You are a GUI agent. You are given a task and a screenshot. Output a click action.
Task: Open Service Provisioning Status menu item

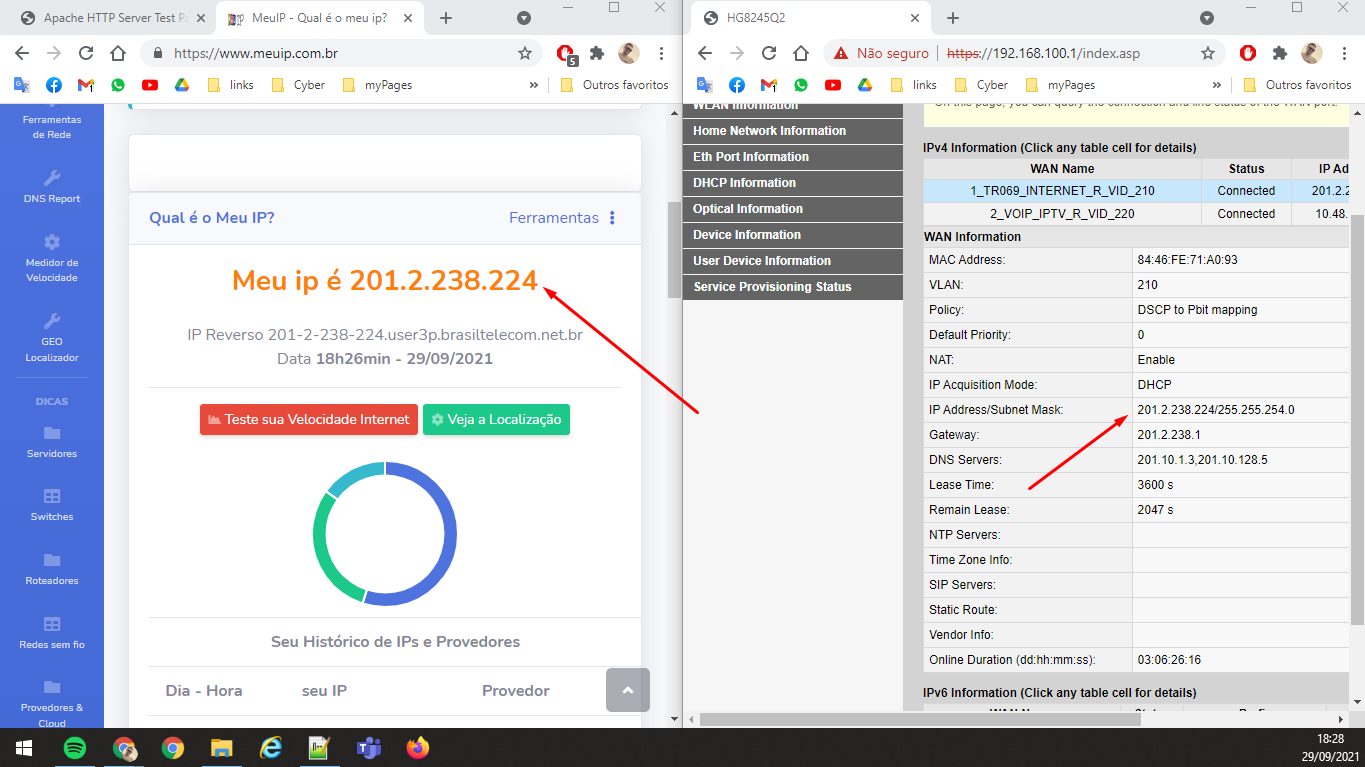(x=793, y=287)
